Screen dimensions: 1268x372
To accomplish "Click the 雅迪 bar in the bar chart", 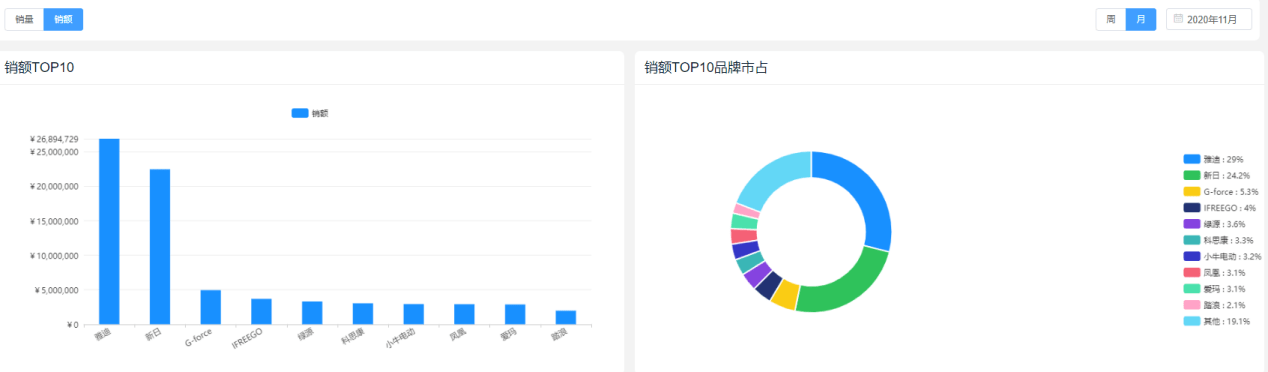I will click(x=109, y=231).
